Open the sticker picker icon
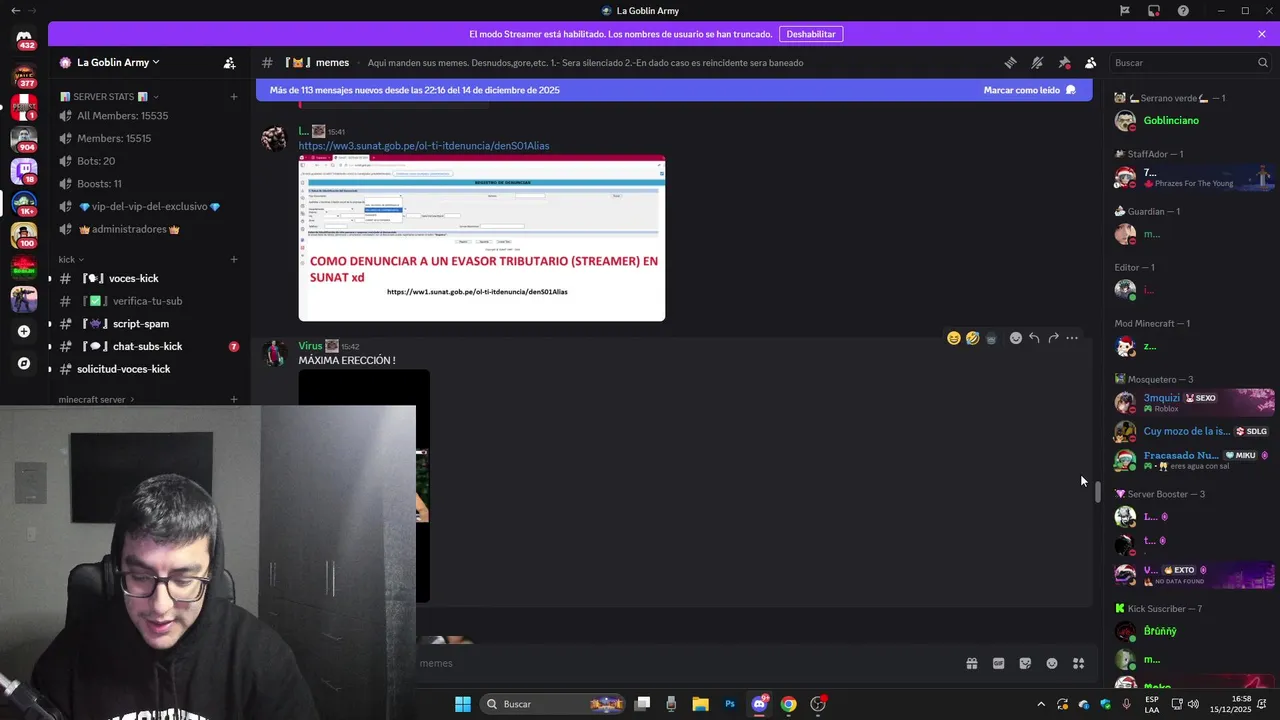The image size is (1280, 720). point(1025,663)
